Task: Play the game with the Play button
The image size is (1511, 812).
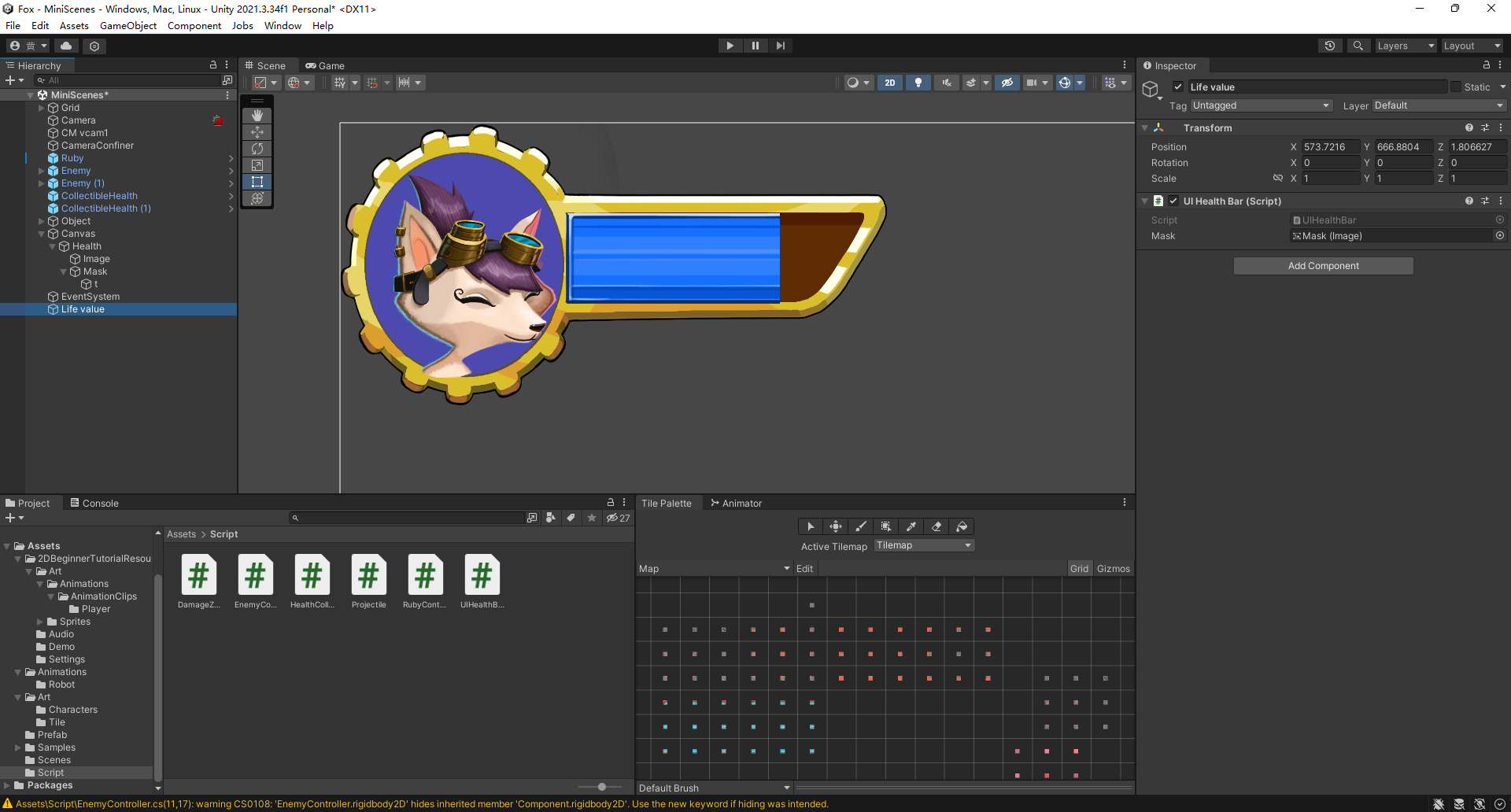Action: (730, 46)
